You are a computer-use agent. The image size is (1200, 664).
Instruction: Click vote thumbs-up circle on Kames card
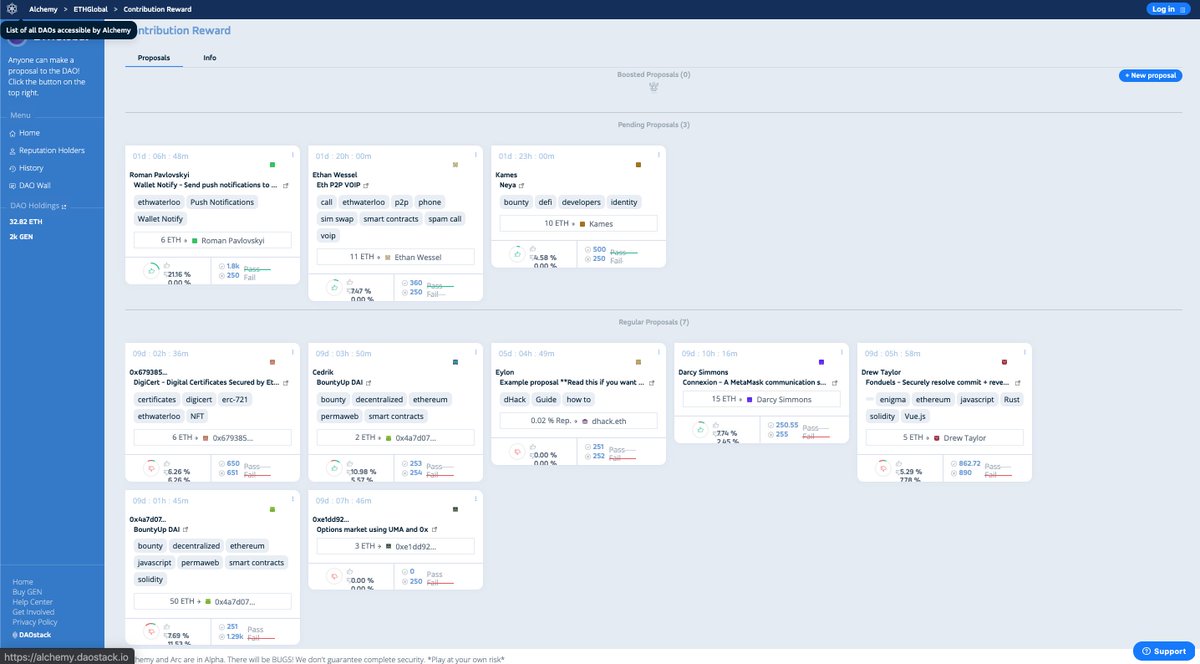tap(517, 254)
